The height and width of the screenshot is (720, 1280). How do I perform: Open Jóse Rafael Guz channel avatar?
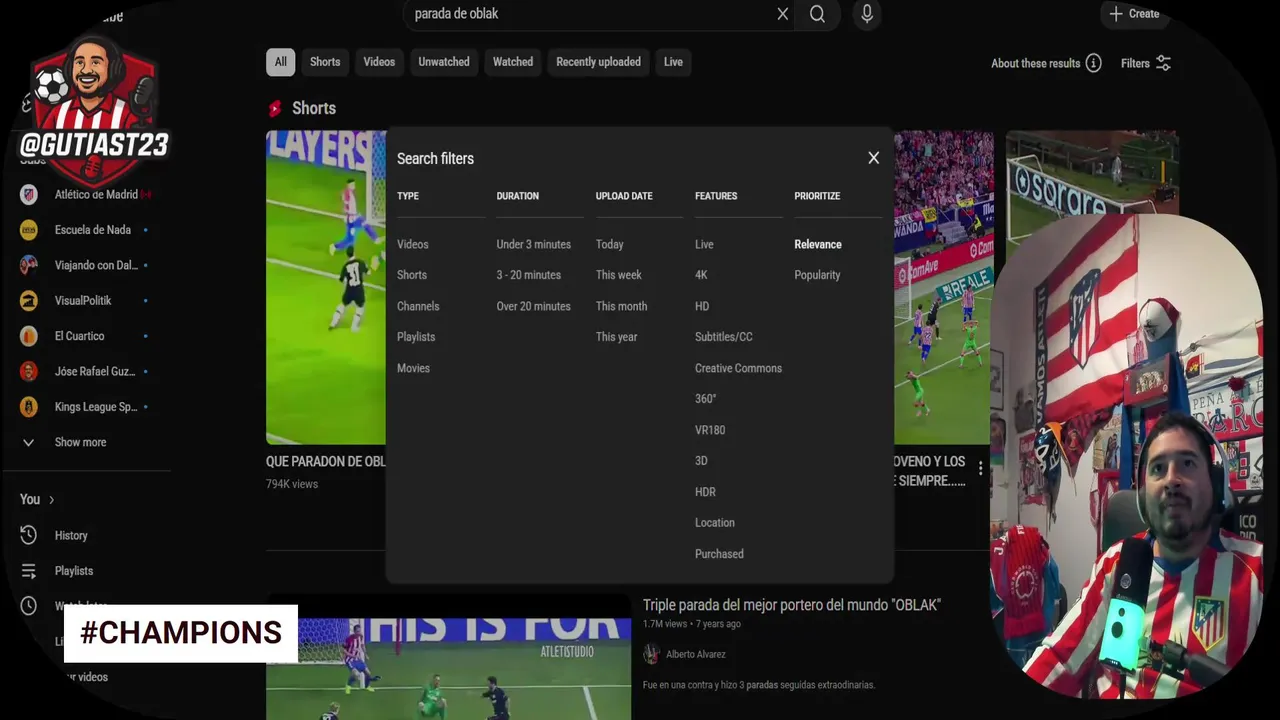tap(29, 371)
